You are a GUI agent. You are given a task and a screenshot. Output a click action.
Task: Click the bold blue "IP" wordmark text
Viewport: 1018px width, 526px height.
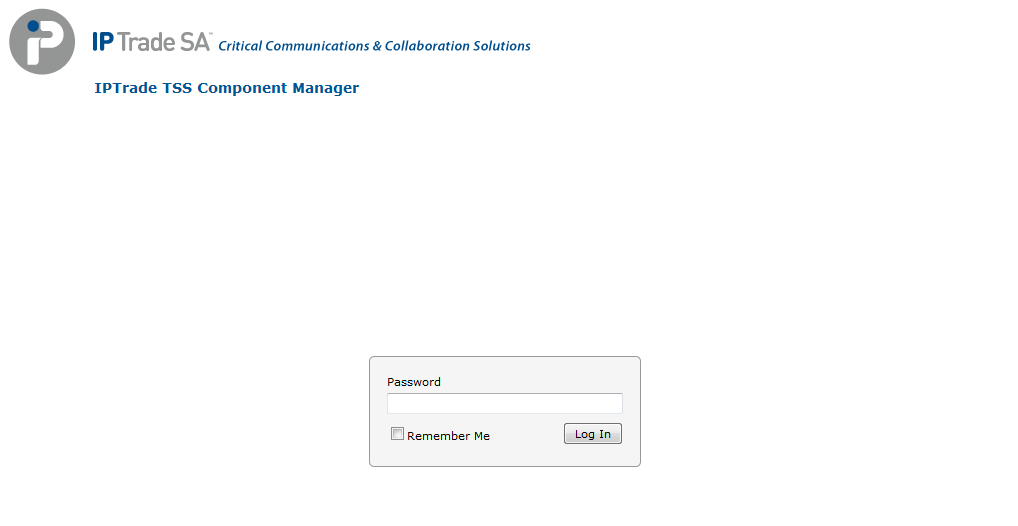click(102, 42)
